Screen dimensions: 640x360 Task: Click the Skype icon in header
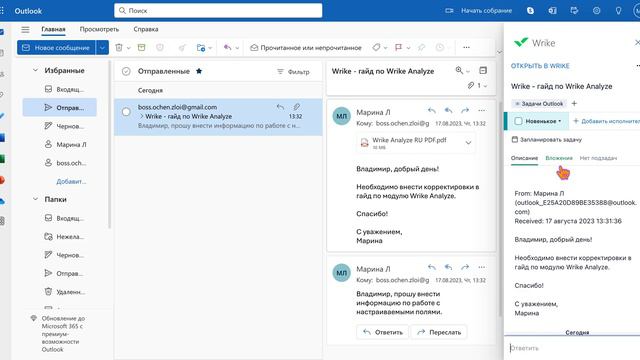coord(530,11)
